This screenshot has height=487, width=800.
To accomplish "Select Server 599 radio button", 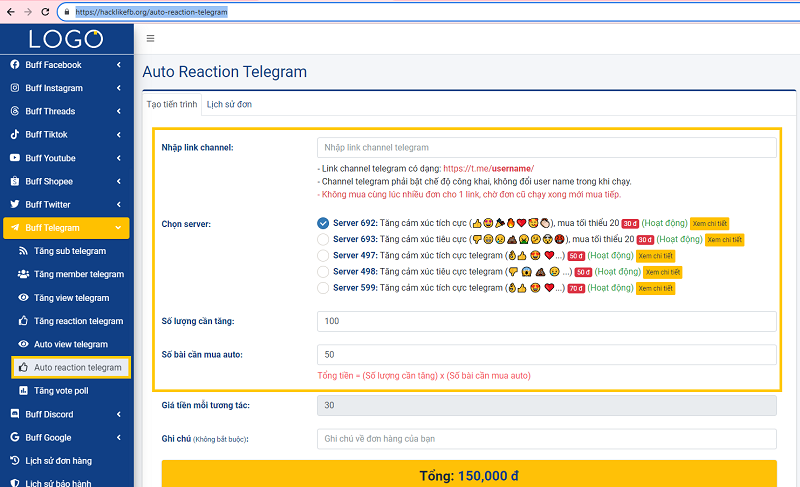I will pyautogui.click(x=322, y=288).
